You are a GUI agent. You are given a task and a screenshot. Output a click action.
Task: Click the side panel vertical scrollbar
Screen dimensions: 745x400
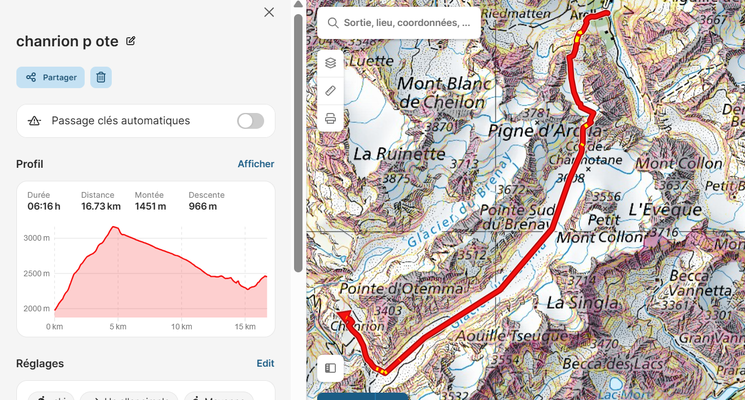pyautogui.click(x=297, y=140)
